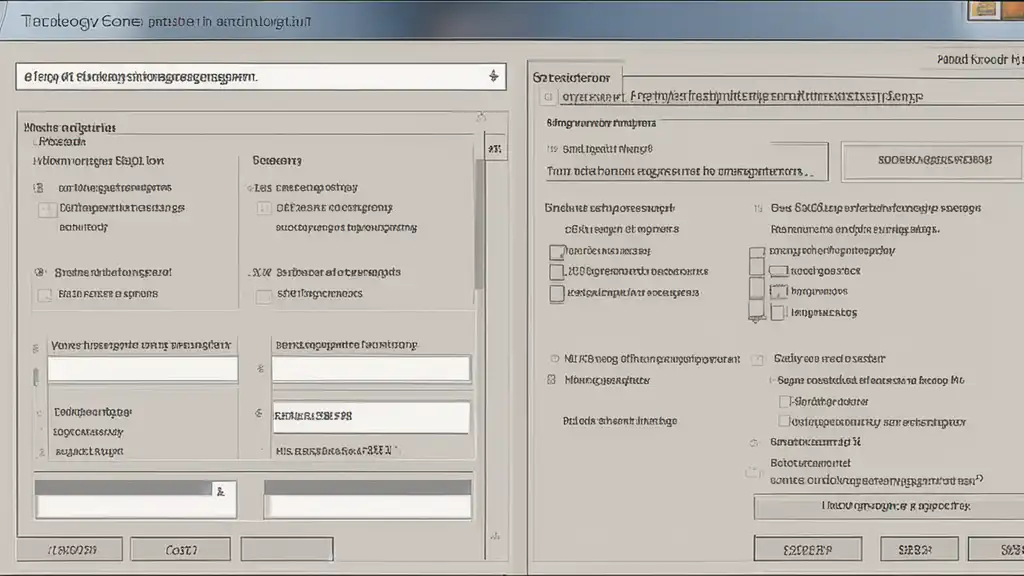This screenshot has height=576, width=1024.
Task: Click the small icon inside the bottom-left slider field
Action: [221, 491]
